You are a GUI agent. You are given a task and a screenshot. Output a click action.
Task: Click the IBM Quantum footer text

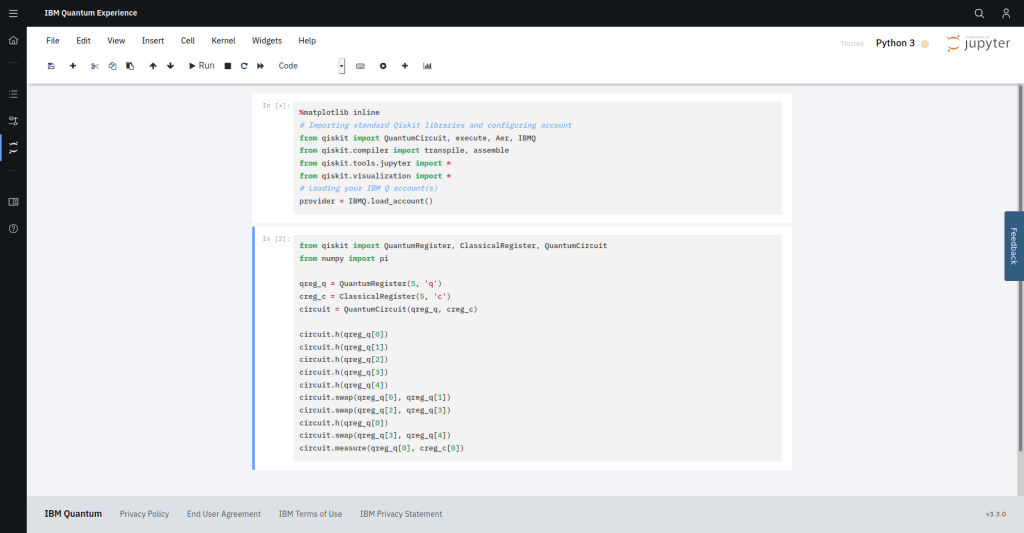point(73,514)
